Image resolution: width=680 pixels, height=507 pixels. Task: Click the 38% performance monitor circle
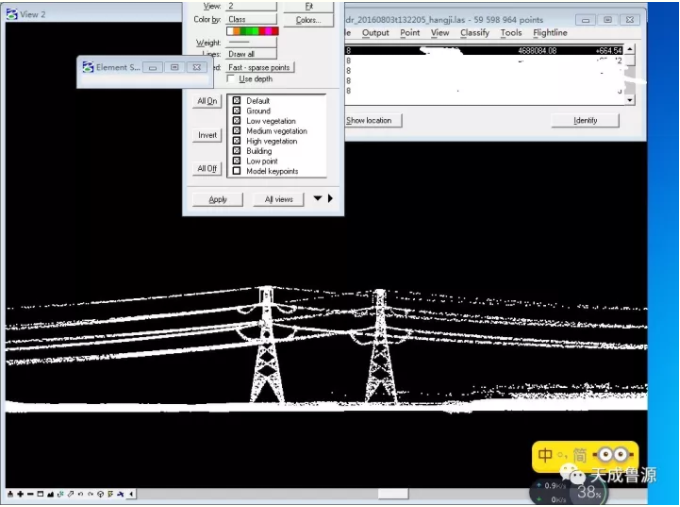pos(589,492)
